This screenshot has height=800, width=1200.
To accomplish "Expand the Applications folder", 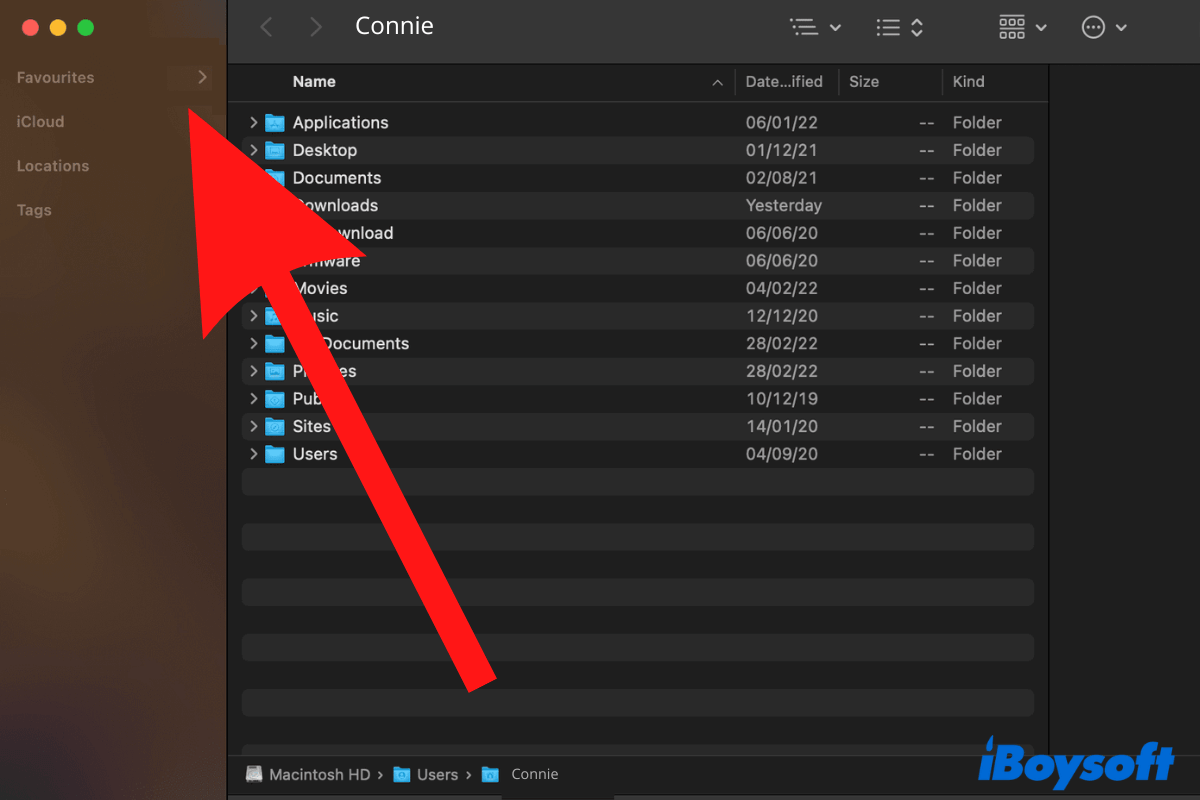I will [253, 122].
